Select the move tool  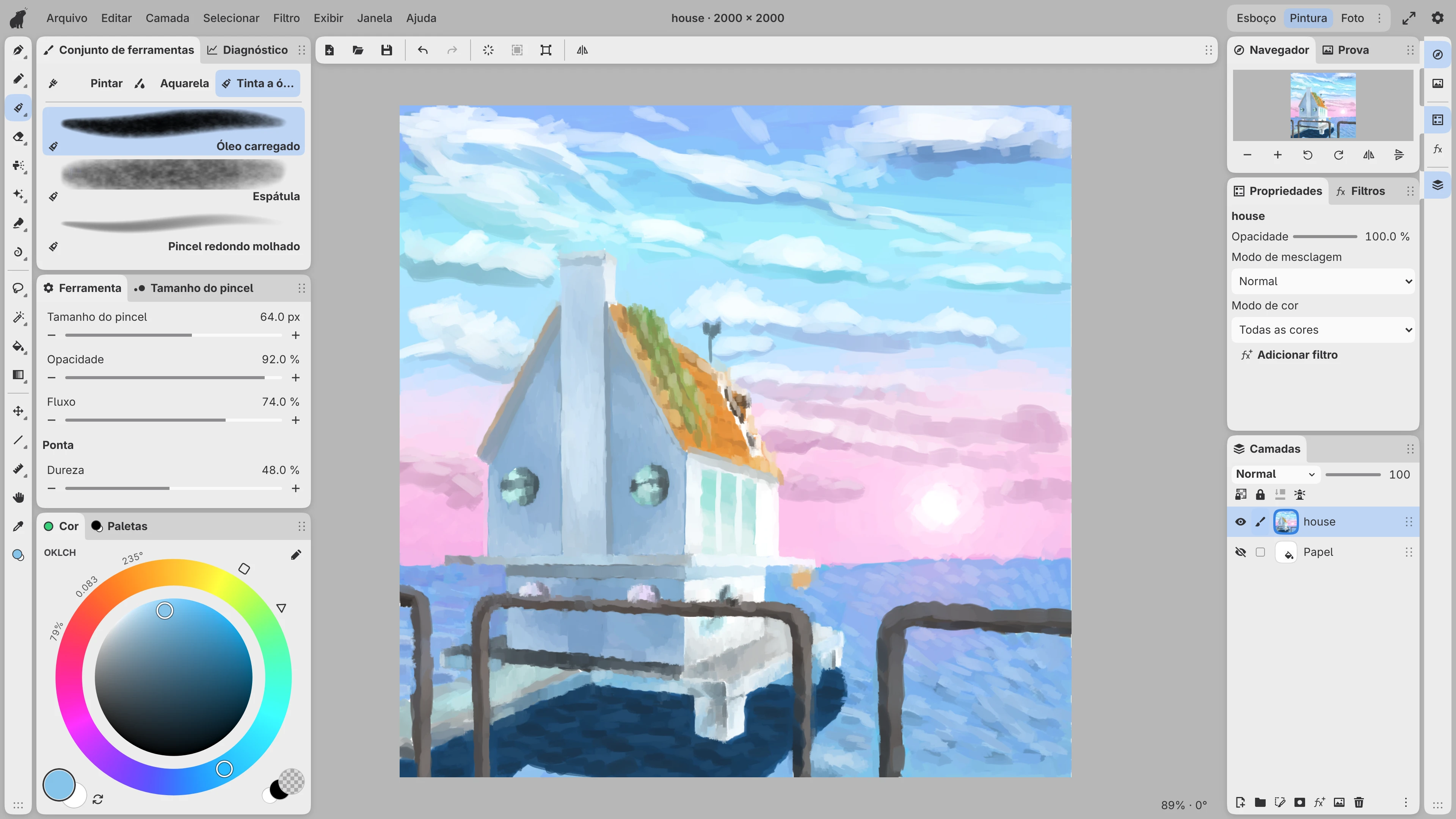point(18,411)
